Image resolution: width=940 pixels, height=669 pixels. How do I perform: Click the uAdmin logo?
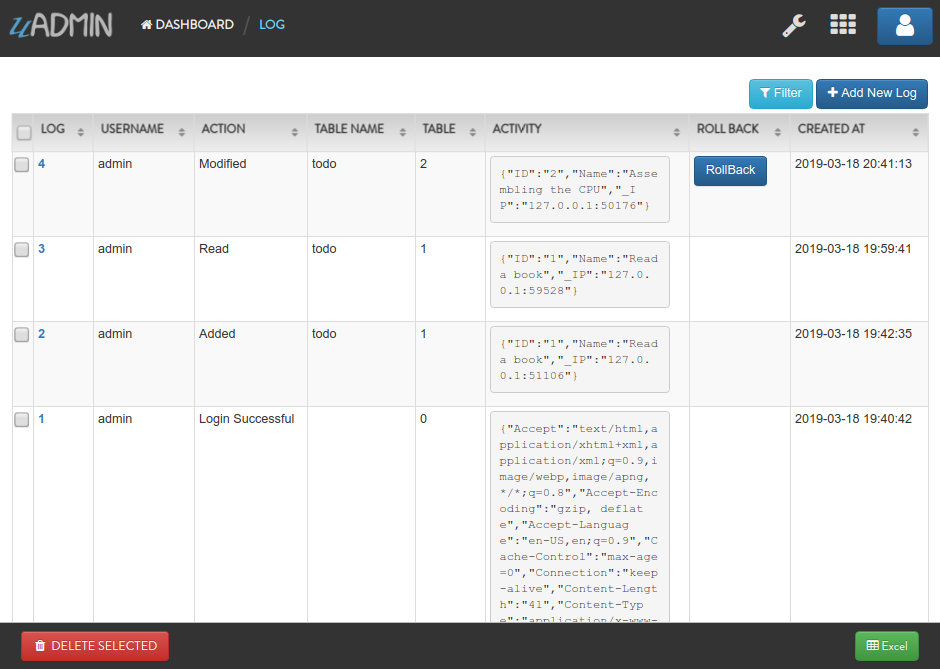[x=61, y=25]
